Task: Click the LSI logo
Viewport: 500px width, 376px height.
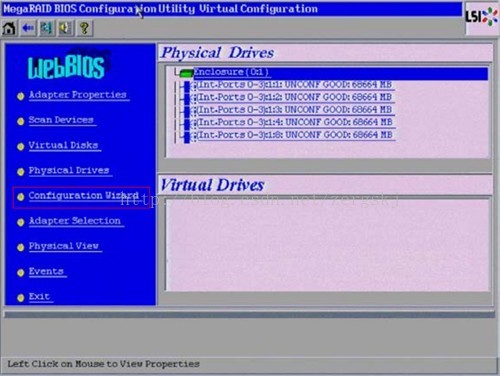Action: click(481, 17)
